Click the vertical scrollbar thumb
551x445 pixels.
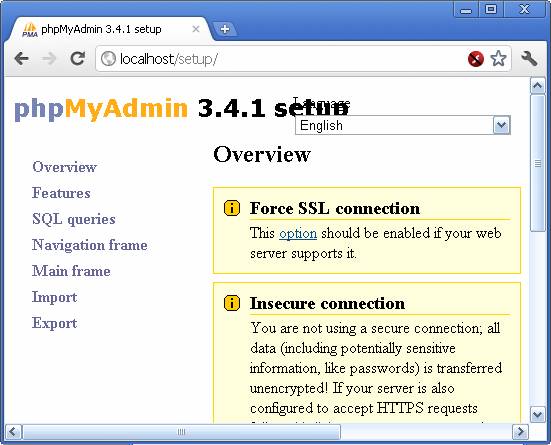pos(538,163)
